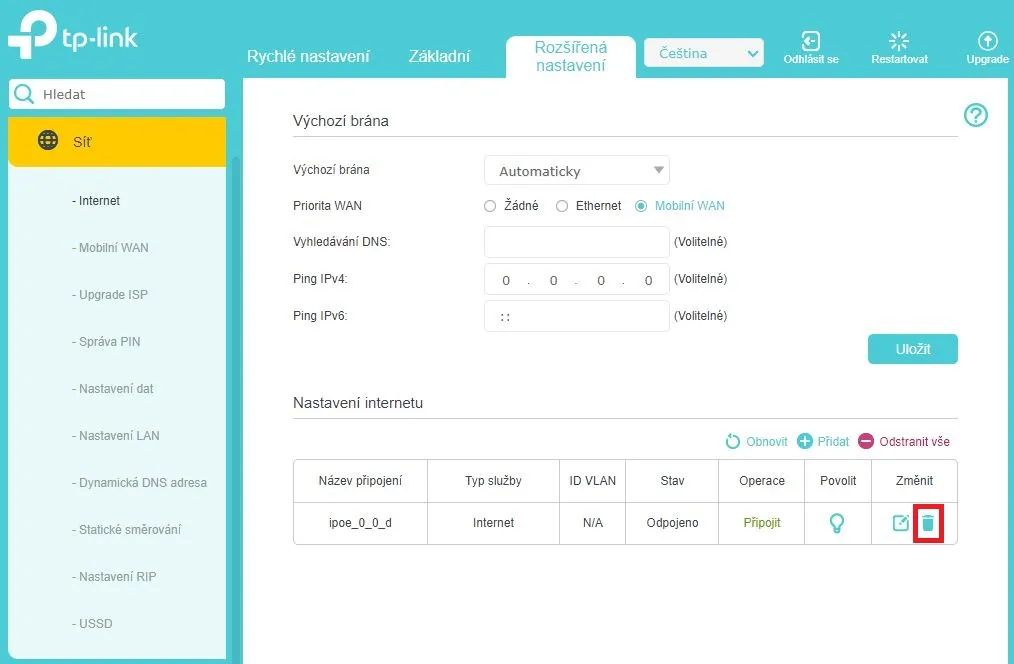Viewport: 1014px width, 664px height.
Task: Click the Vyhledávání DNS input field
Action: tap(576, 242)
